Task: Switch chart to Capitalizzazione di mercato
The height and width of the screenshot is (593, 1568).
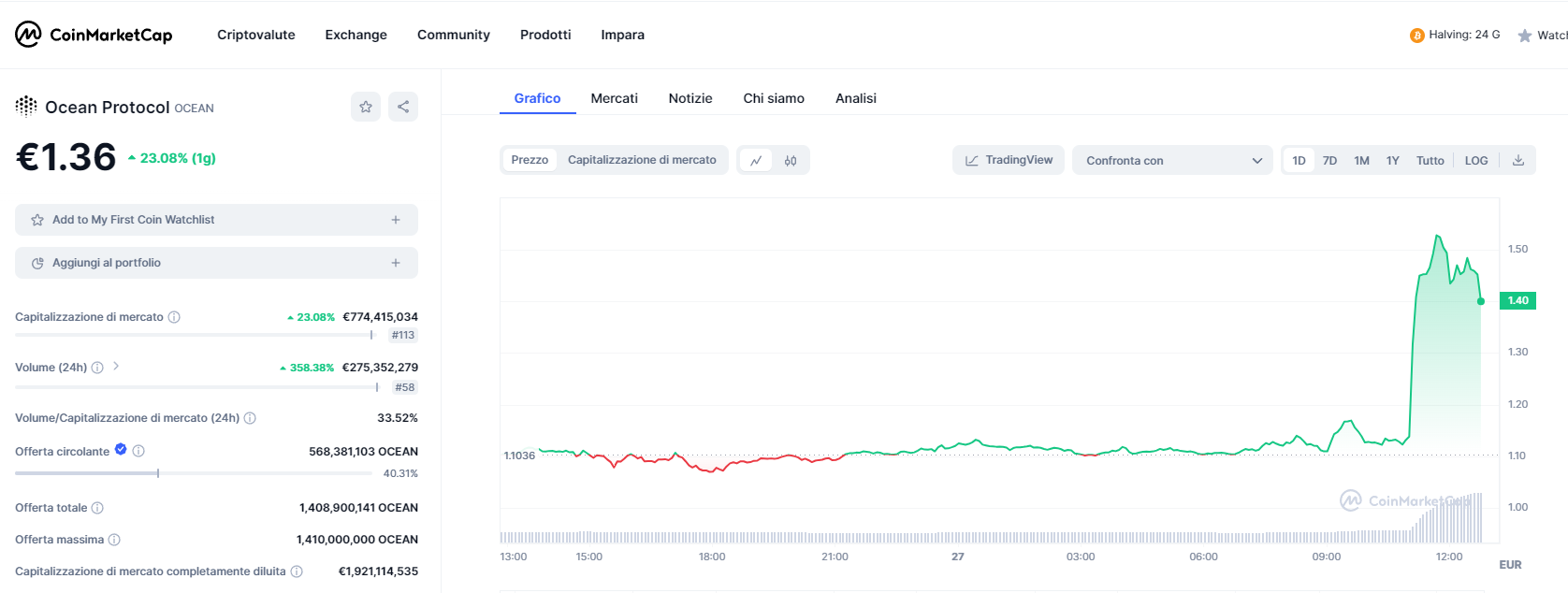Action: pos(642,160)
